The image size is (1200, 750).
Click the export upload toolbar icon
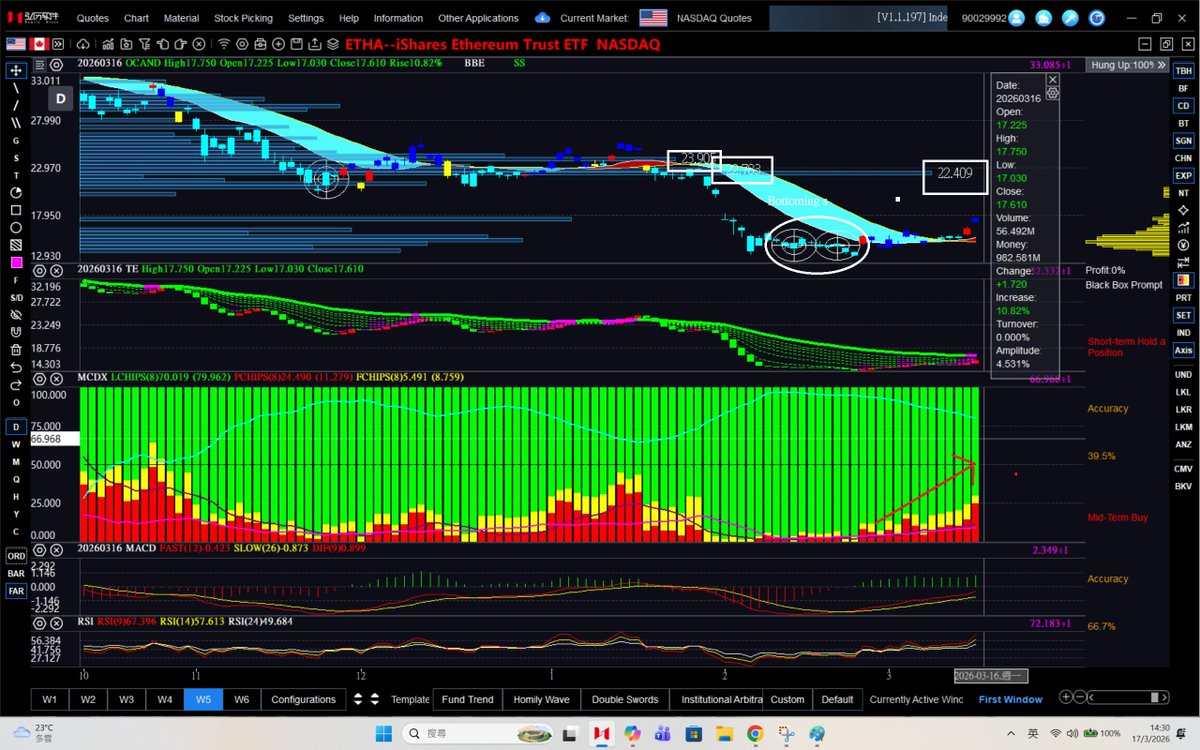coord(314,44)
